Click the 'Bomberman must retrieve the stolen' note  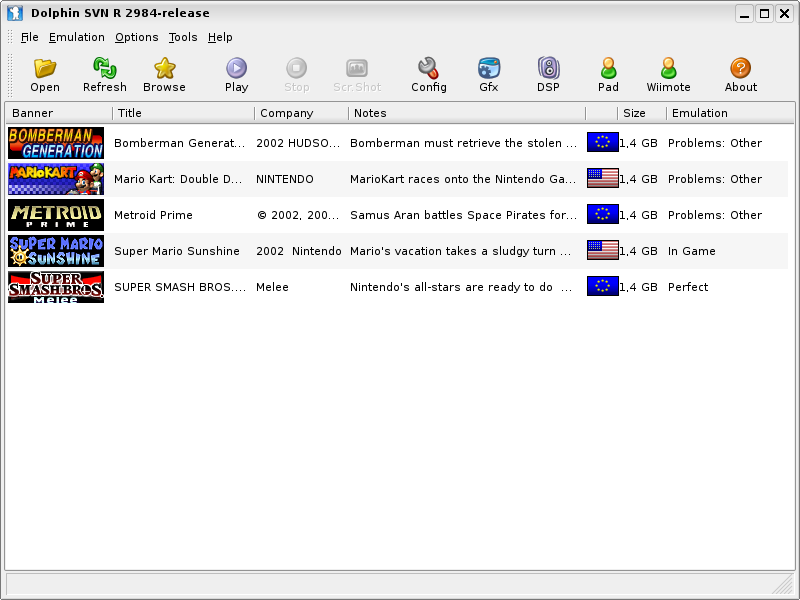464,143
